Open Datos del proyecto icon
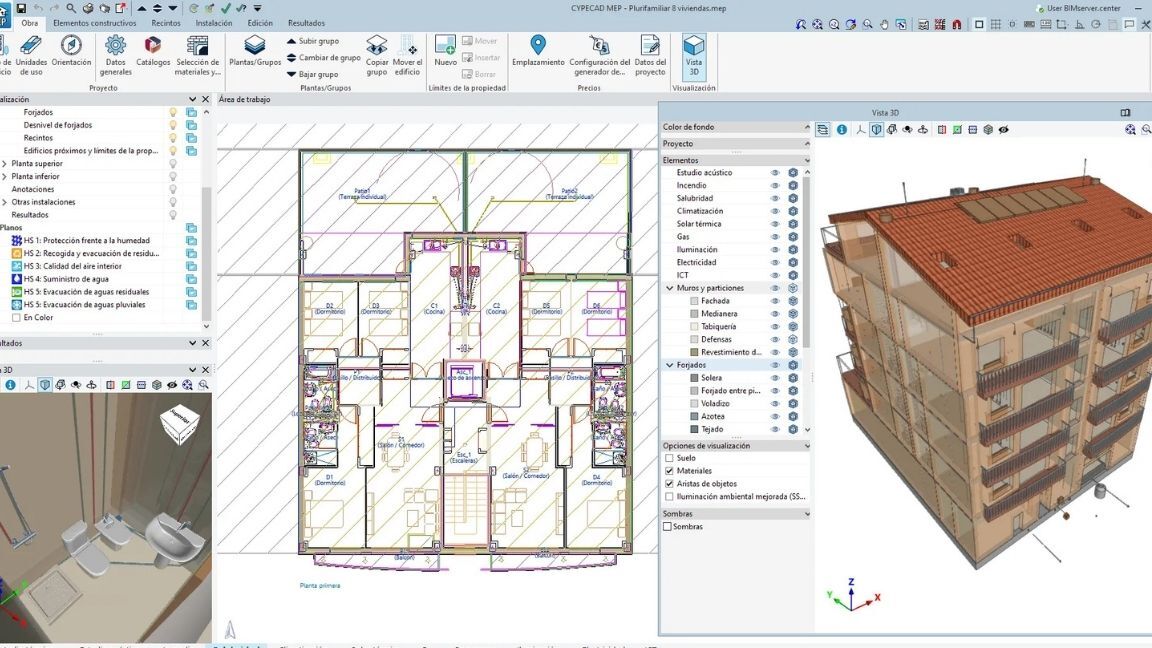 [650, 45]
